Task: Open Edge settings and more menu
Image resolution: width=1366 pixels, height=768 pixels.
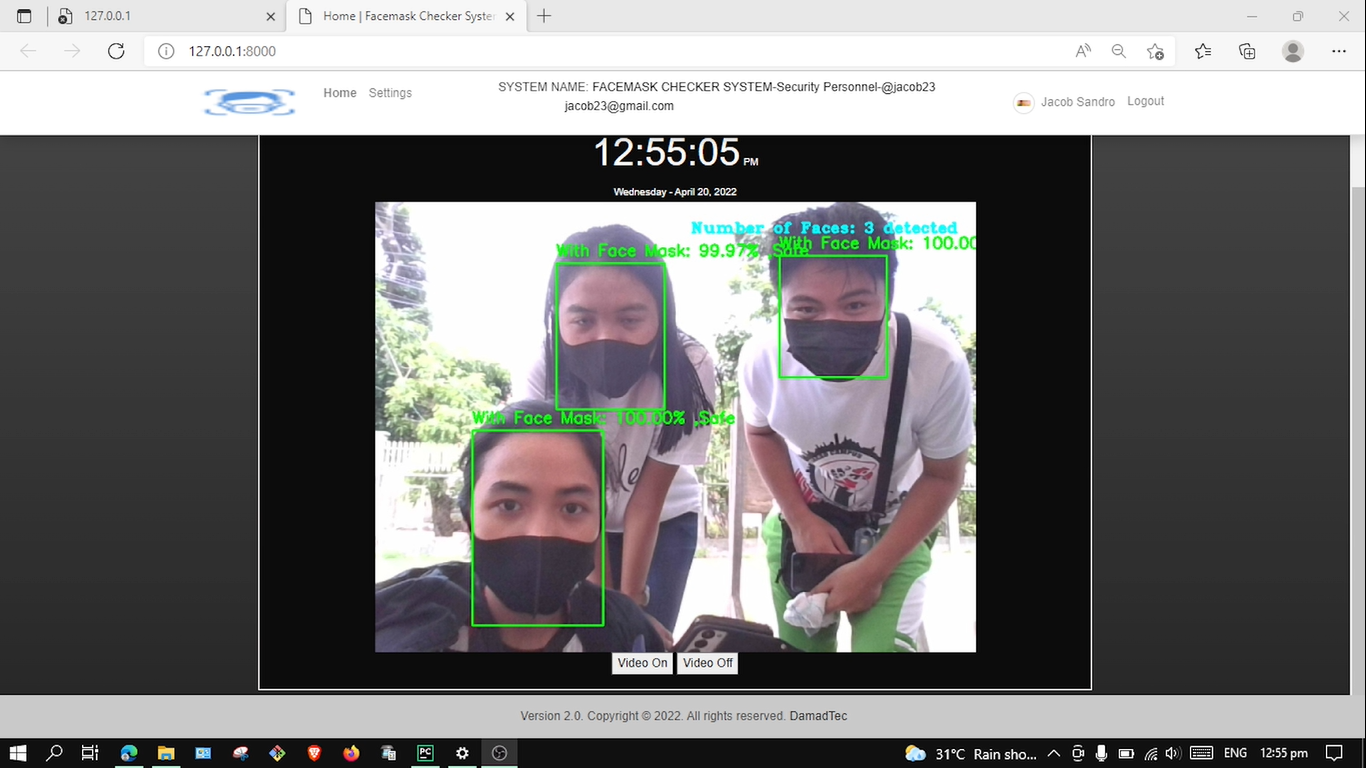Action: (1339, 51)
